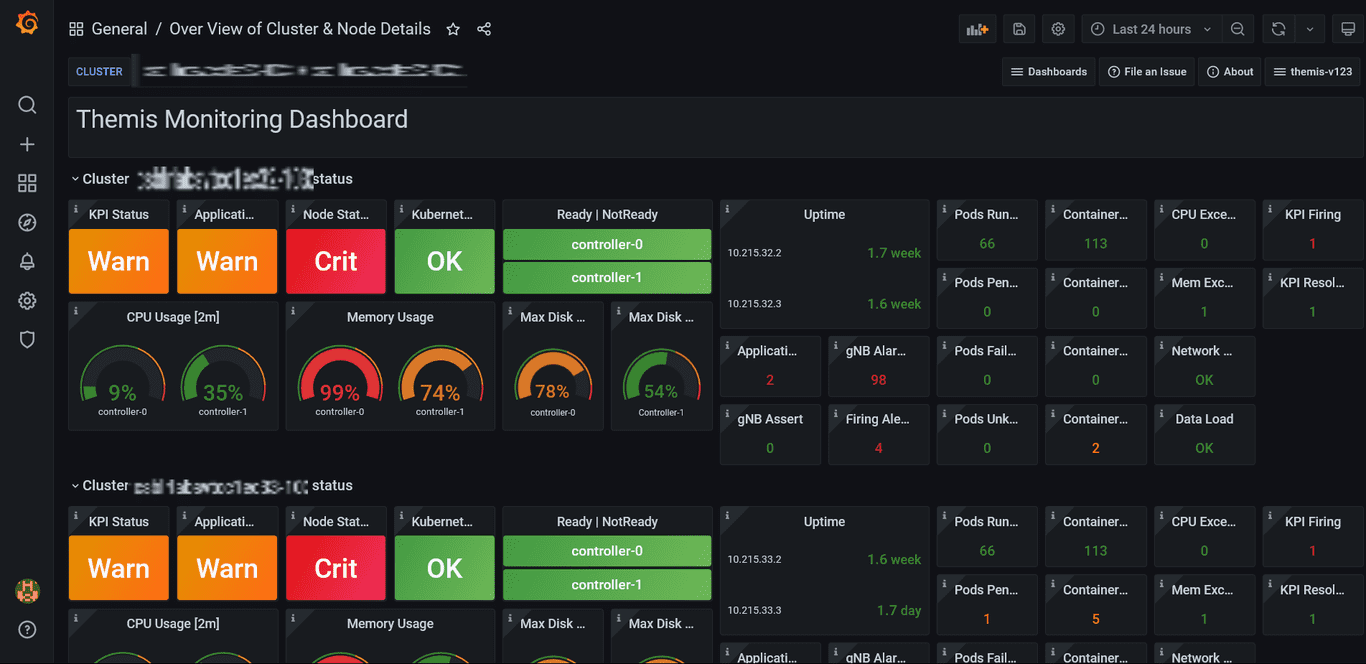Open first Ready | NotReady panel title menu
Image resolution: width=1366 pixels, height=664 pixels.
coord(607,214)
